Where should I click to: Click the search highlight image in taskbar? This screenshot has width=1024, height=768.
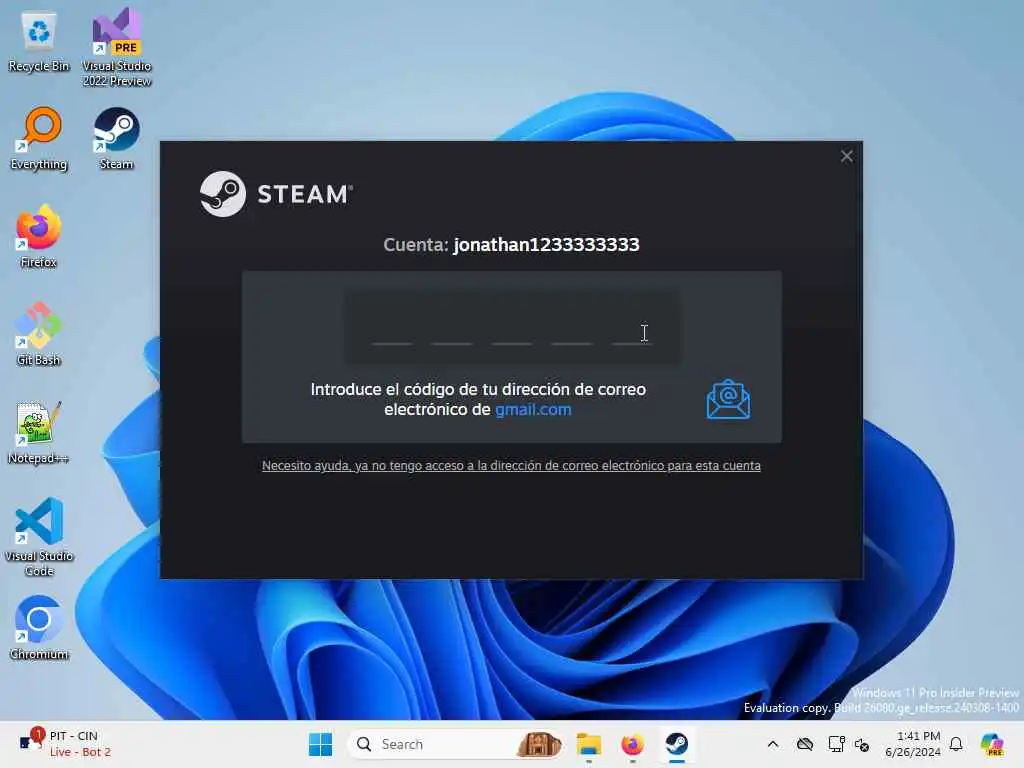539,744
